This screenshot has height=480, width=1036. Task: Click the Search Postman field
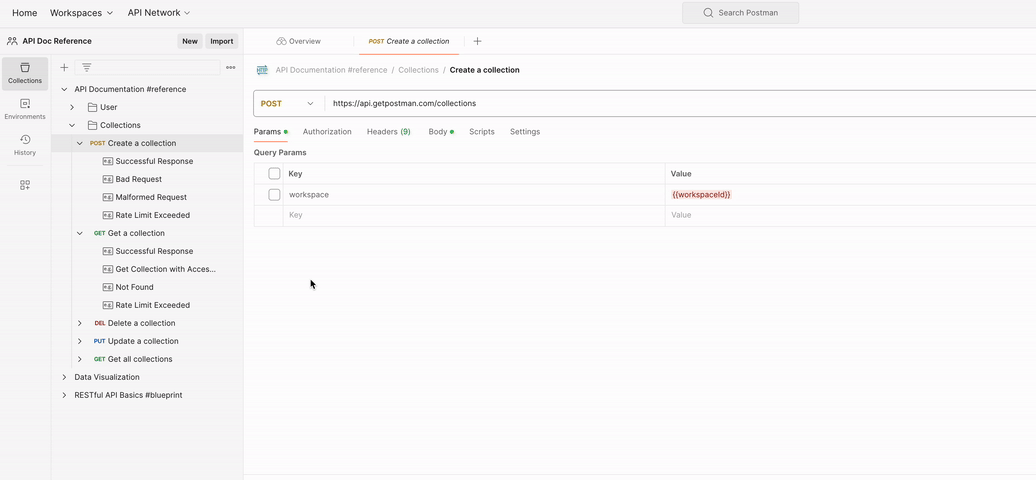pos(740,13)
